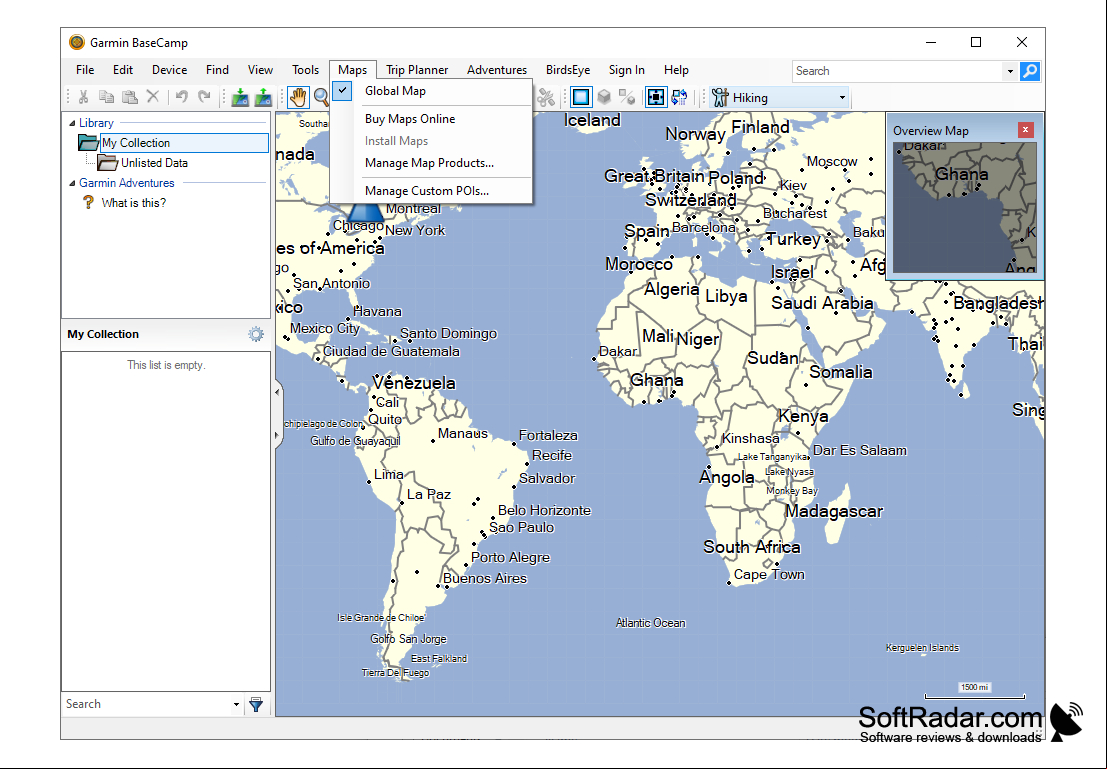This screenshot has width=1107, height=769.
Task: Click the split 2D/3D view icon
Action: tap(627, 97)
